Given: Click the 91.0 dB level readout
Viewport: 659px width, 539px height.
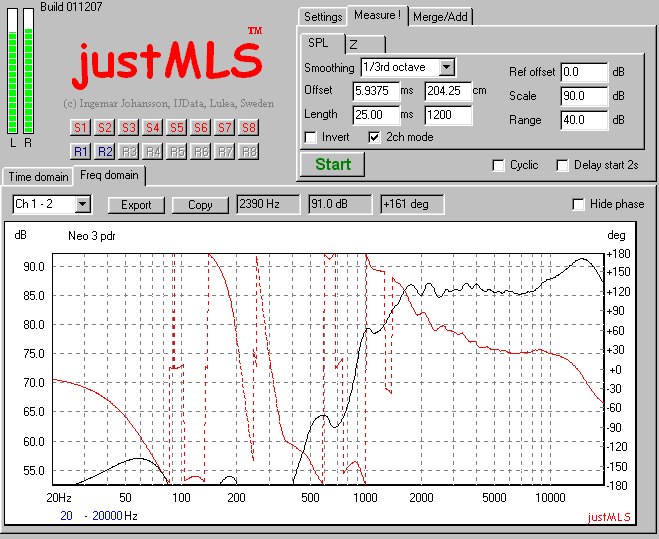Looking at the screenshot, I should point(340,204).
